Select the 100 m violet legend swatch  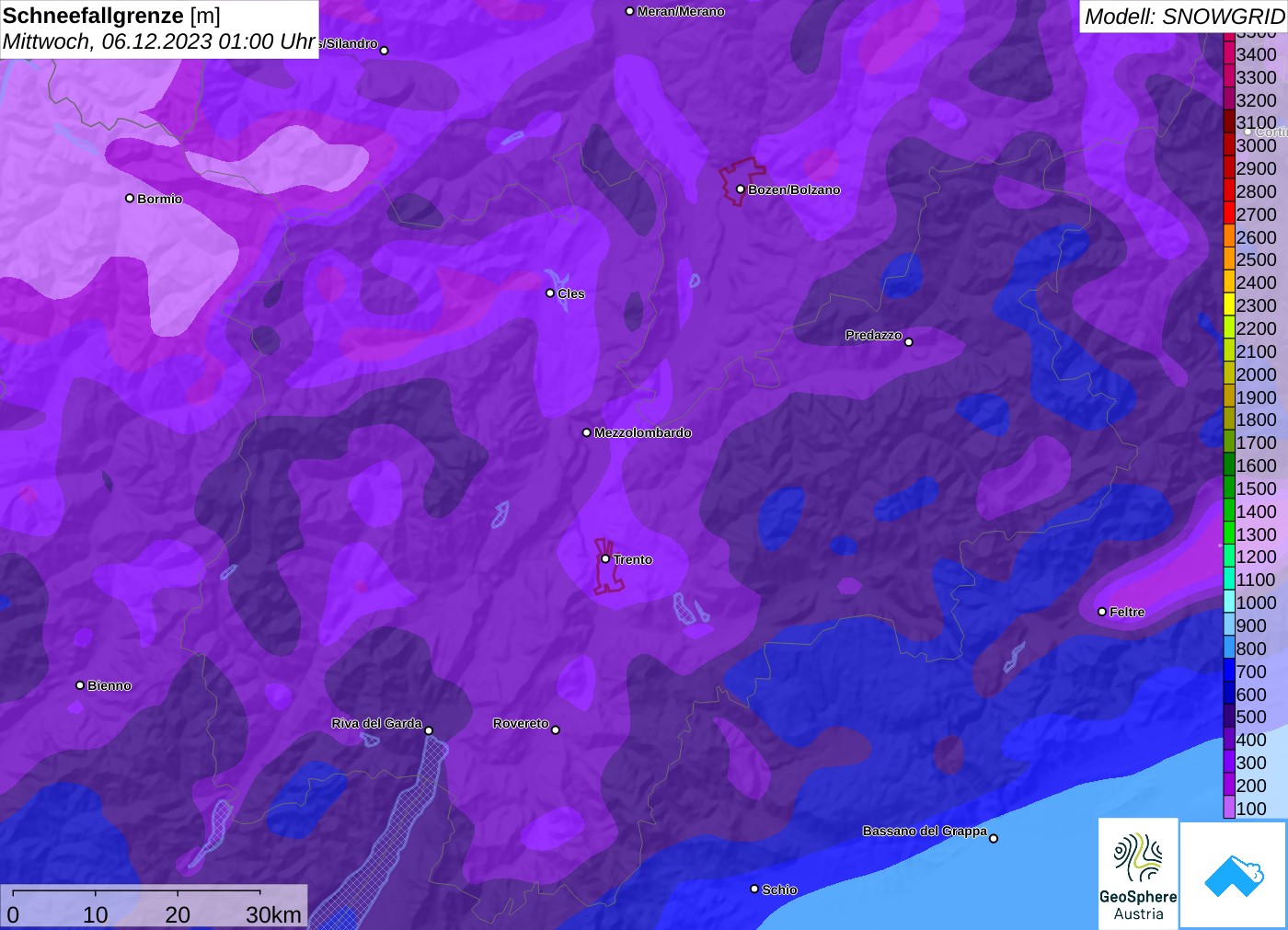coord(1229,808)
